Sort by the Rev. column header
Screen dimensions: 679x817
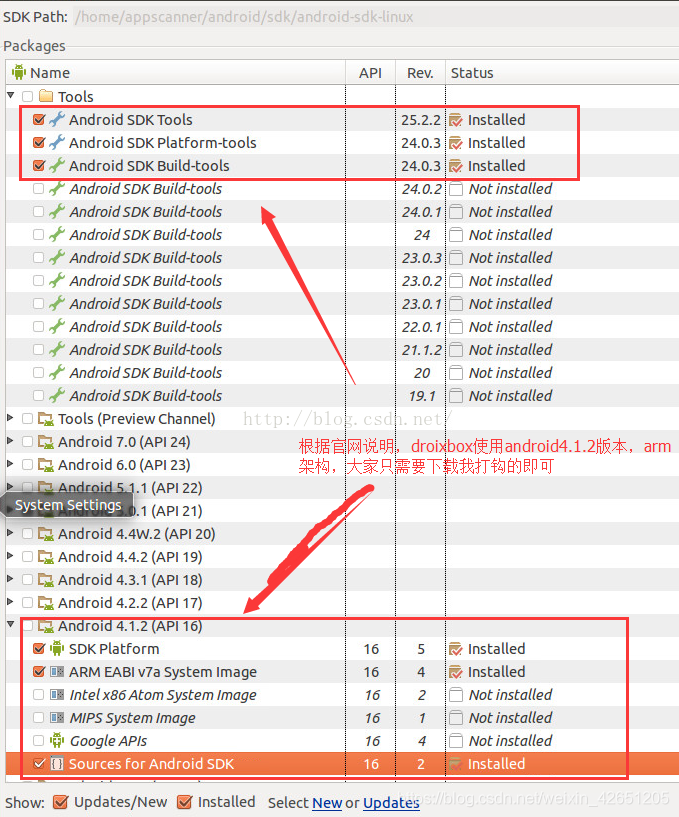(x=420, y=72)
